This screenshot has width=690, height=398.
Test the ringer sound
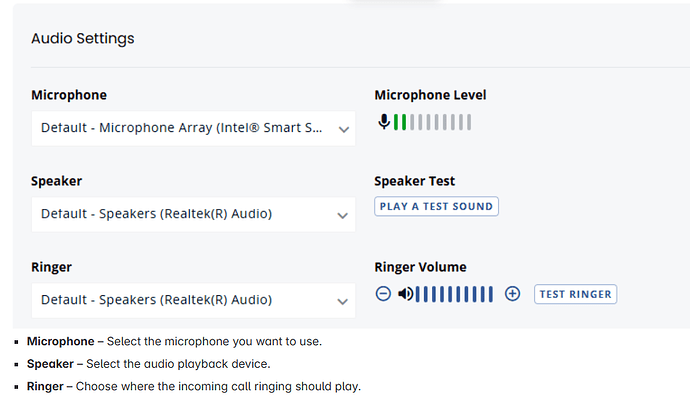click(576, 294)
